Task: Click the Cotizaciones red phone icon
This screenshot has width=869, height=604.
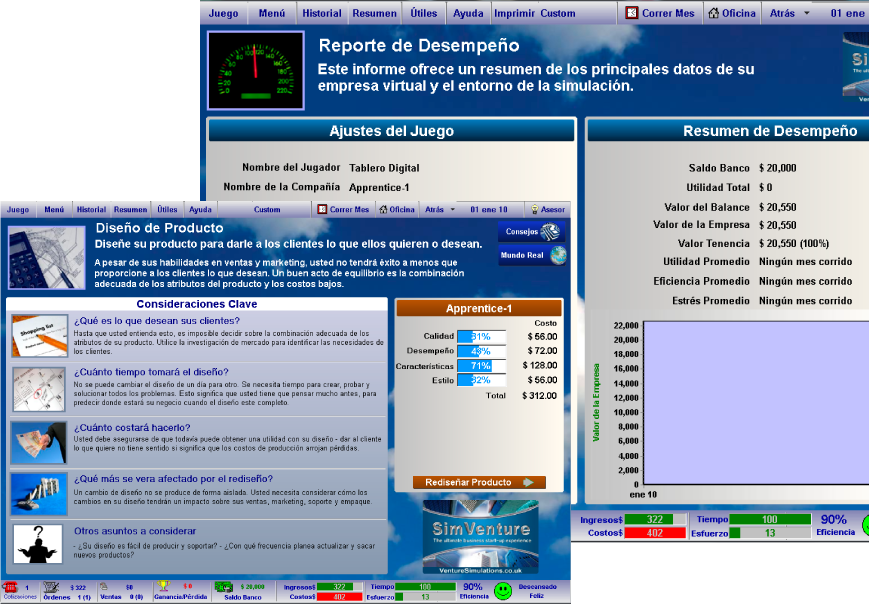Action: pos(12,587)
